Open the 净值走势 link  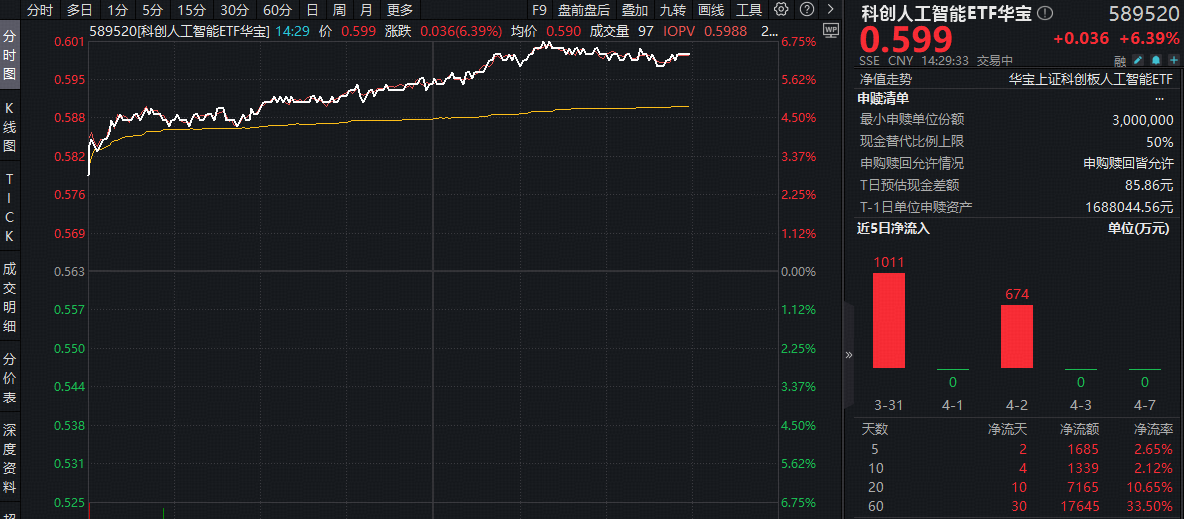click(x=885, y=78)
